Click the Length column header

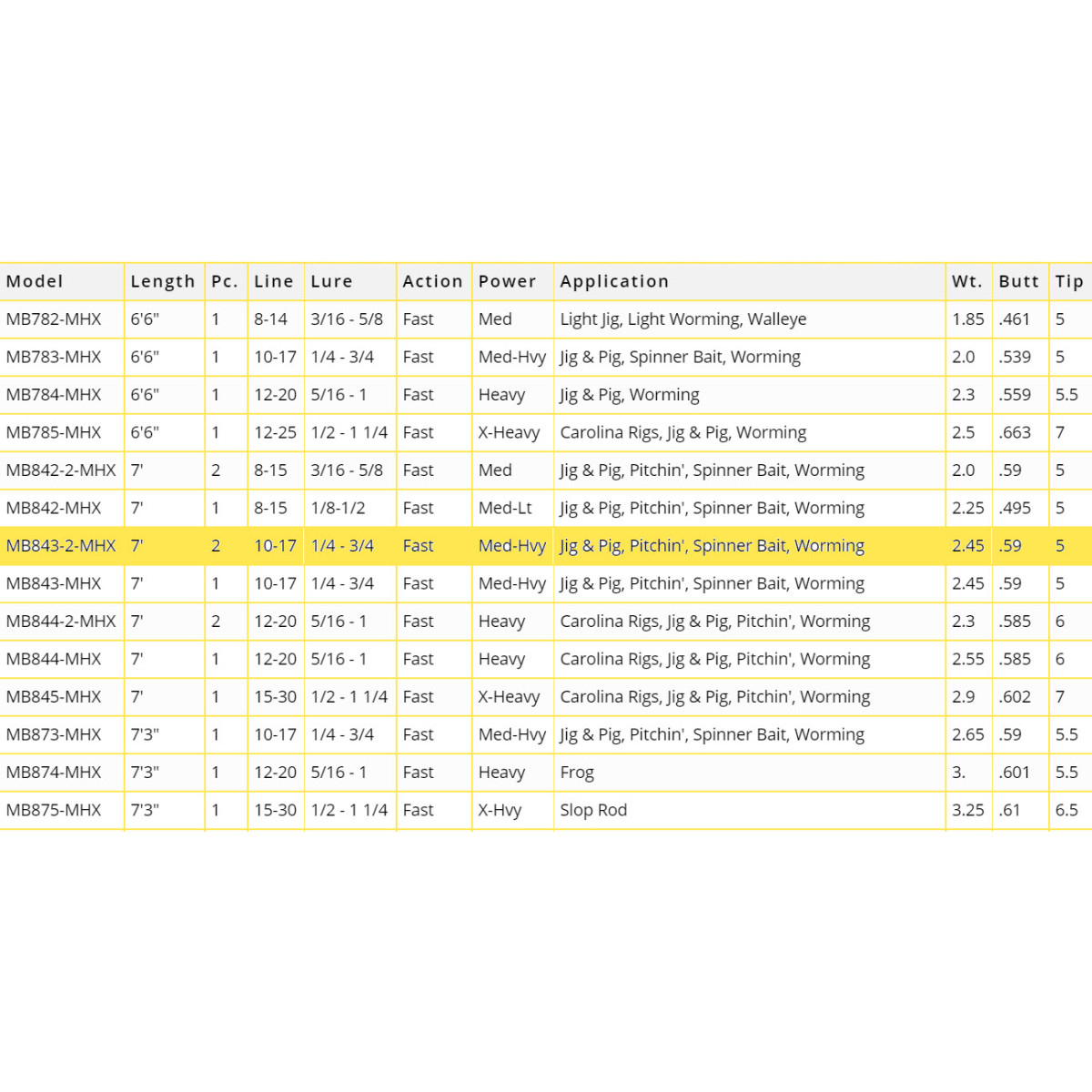(162, 281)
